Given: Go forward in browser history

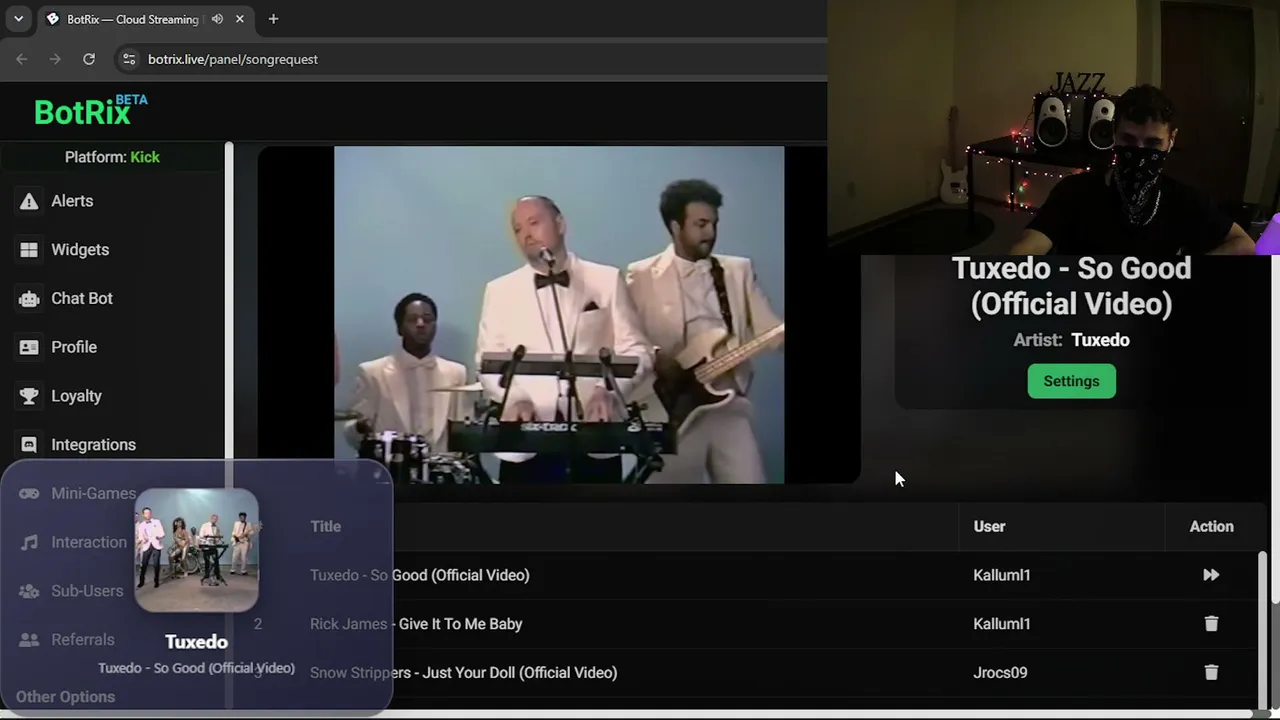Looking at the screenshot, I should pyautogui.click(x=55, y=59).
